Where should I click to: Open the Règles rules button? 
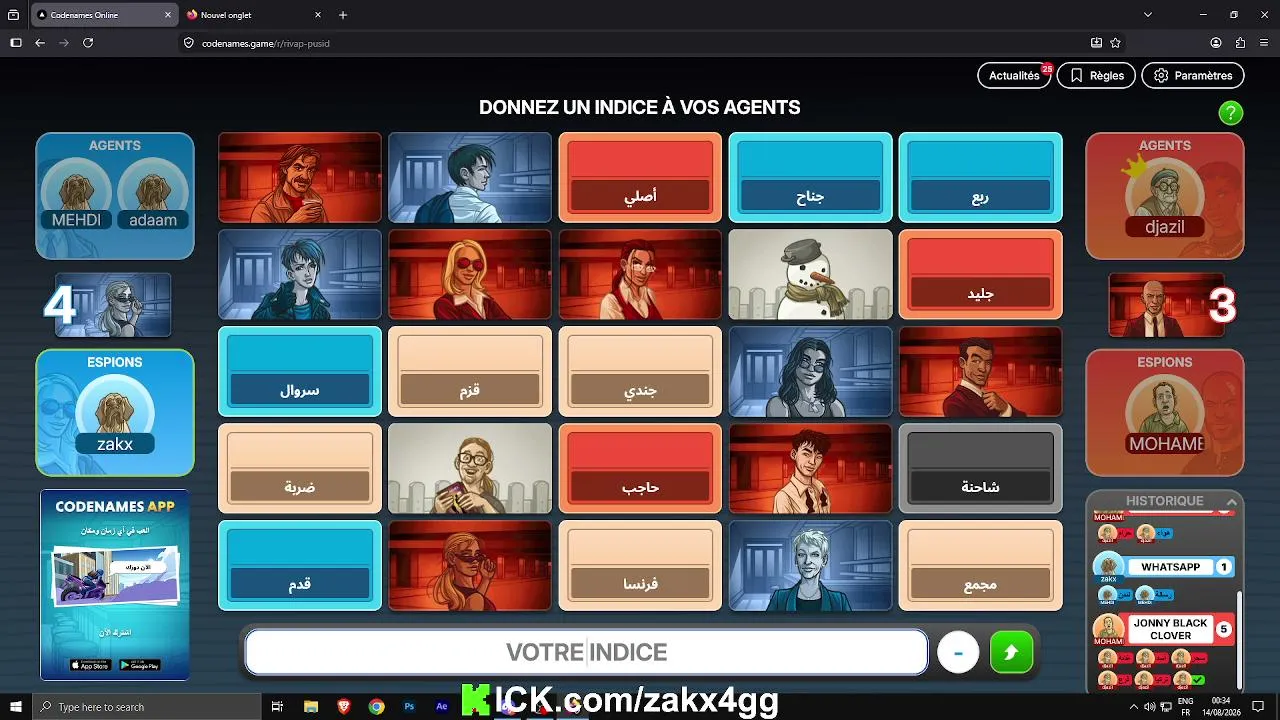point(1096,75)
